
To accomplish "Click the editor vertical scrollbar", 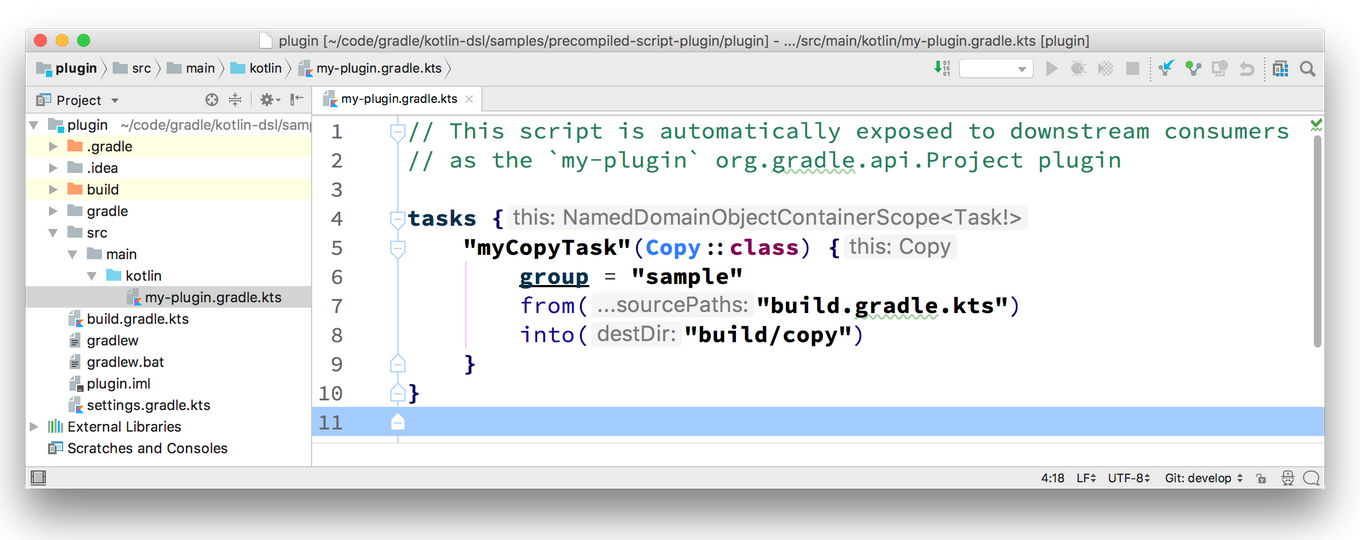I will coord(1317,240).
